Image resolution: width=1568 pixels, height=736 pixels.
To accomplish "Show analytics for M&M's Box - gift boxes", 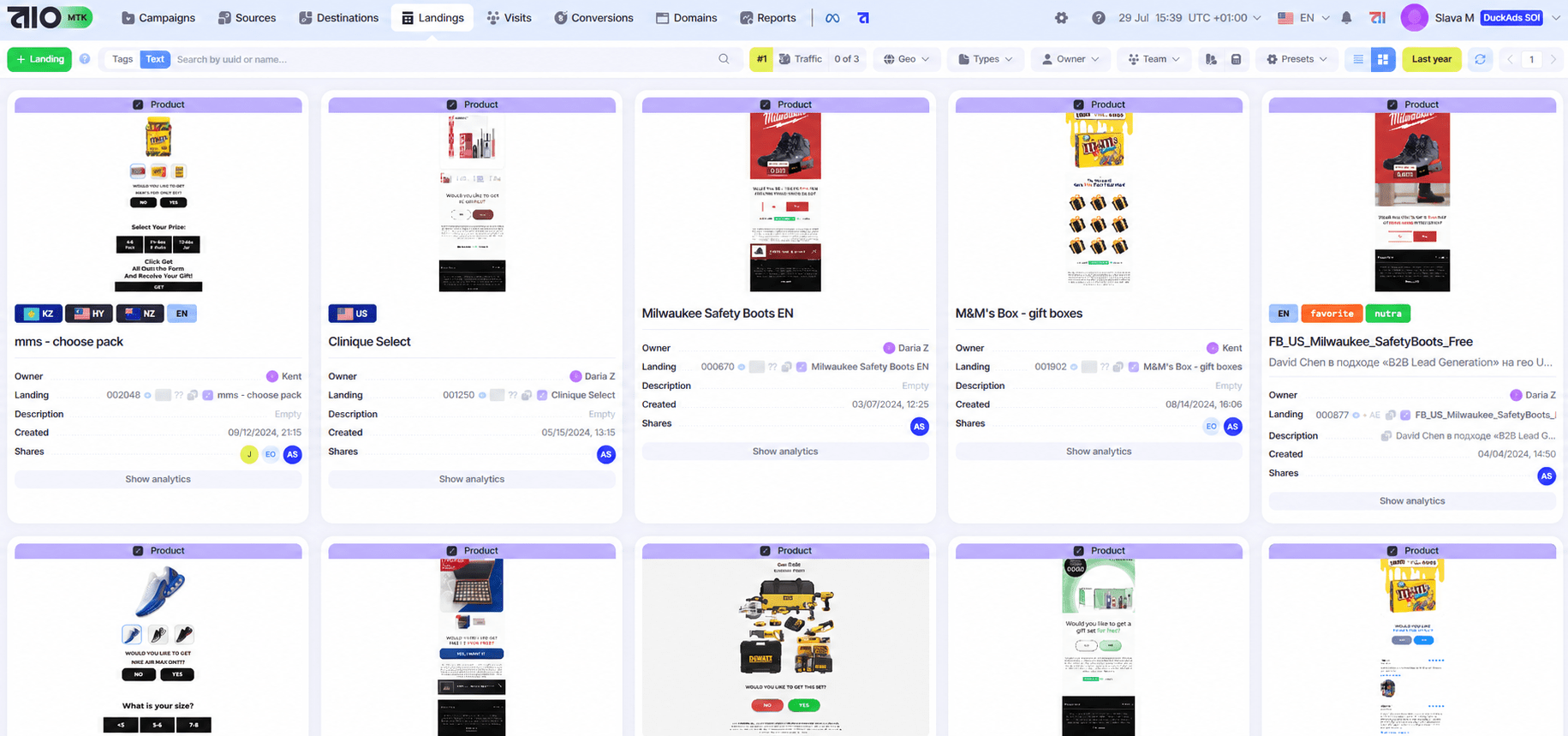I will click(x=1099, y=452).
